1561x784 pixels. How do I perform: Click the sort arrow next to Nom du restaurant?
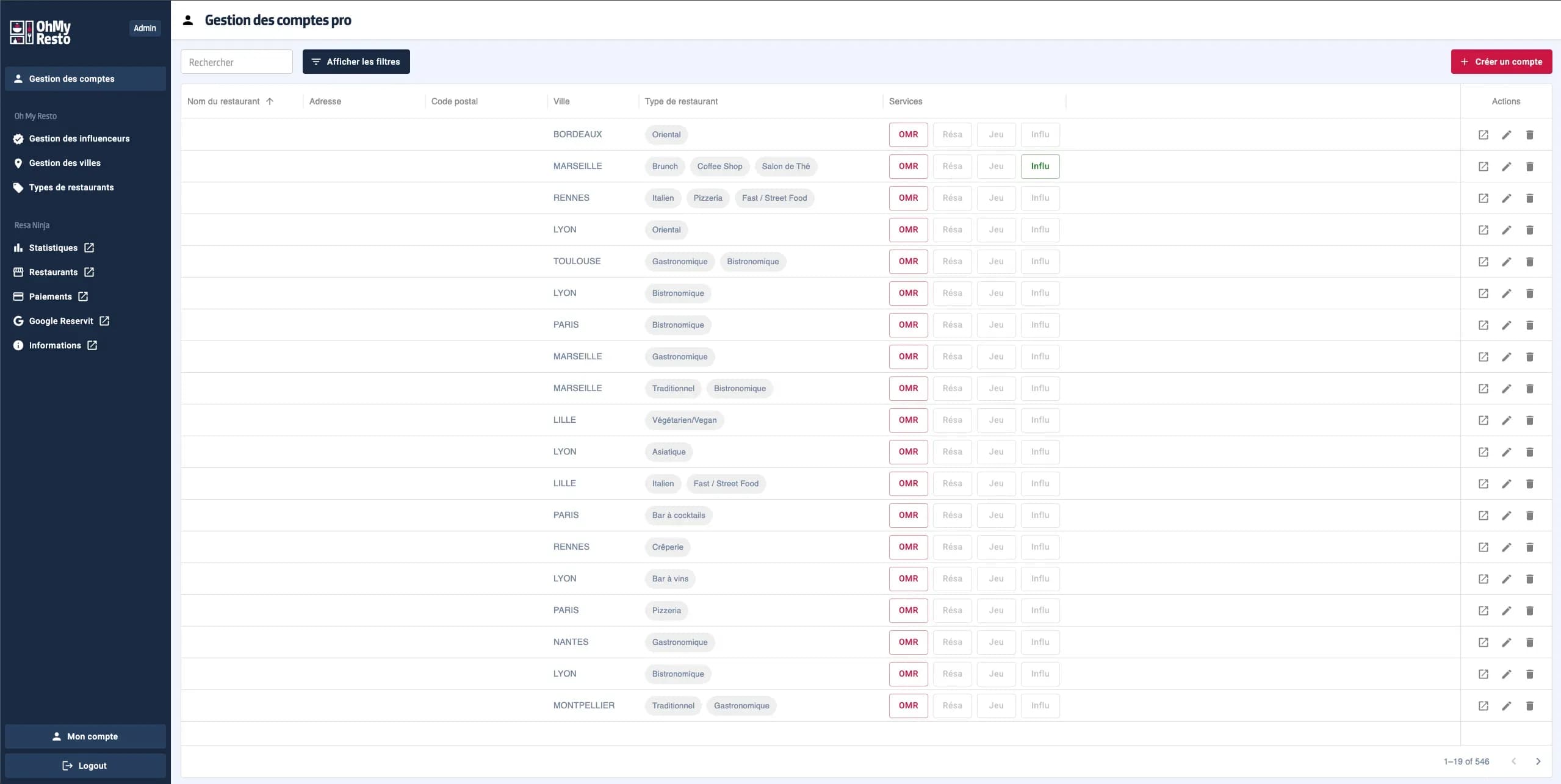pyautogui.click(x=270, y=101)
